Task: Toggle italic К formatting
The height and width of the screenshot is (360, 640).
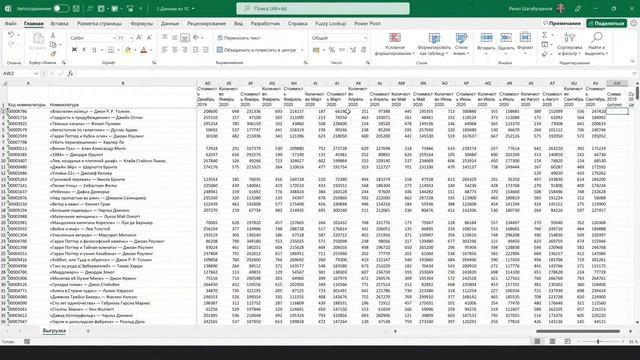Action: (84, 50)
